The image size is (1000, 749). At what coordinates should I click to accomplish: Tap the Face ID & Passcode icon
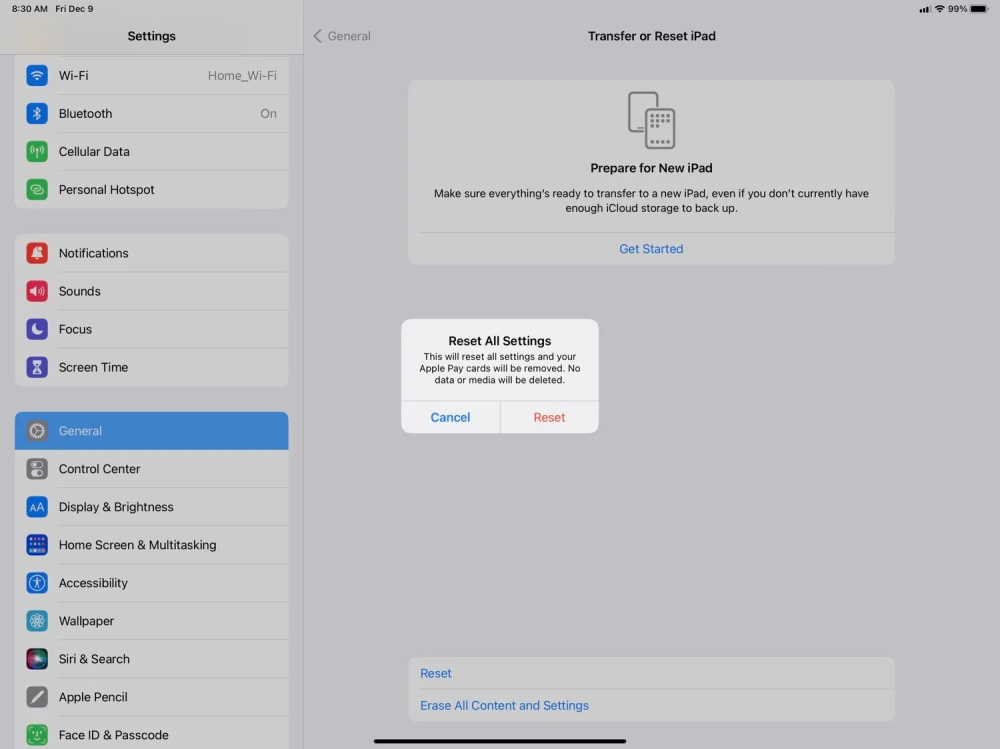click(x=37, y=734)
